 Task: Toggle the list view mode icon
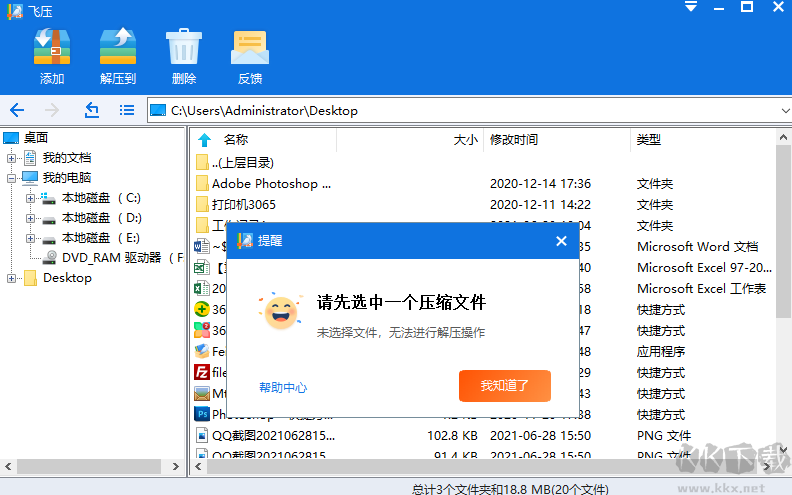127,110
